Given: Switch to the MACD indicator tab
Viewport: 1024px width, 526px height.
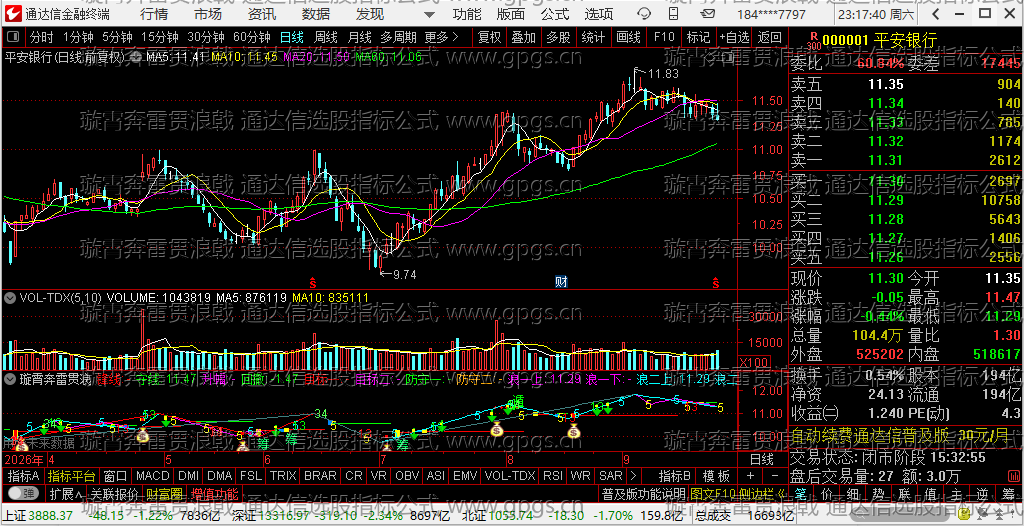Looking at the screenshot, I should [x=154, y=475].
